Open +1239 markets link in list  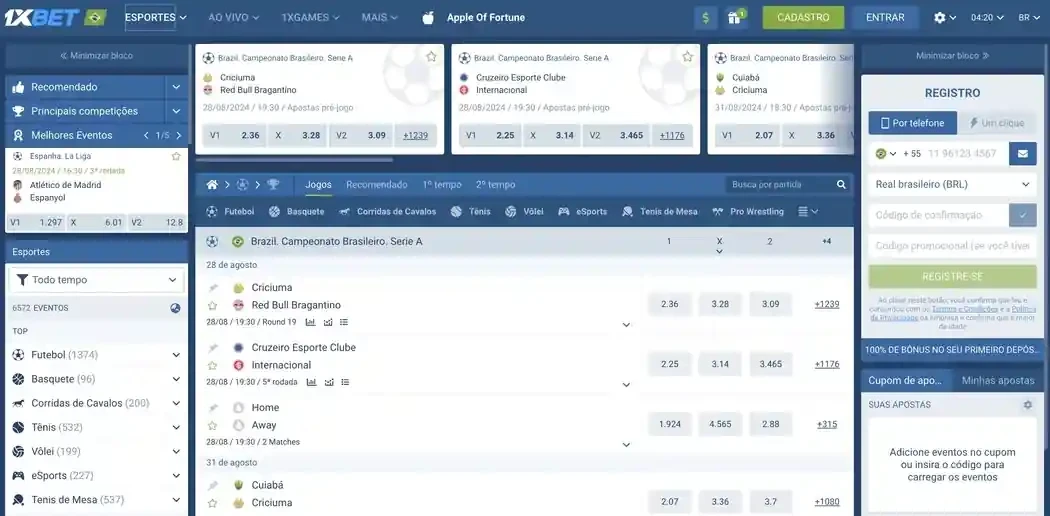[x=827, y=304]
